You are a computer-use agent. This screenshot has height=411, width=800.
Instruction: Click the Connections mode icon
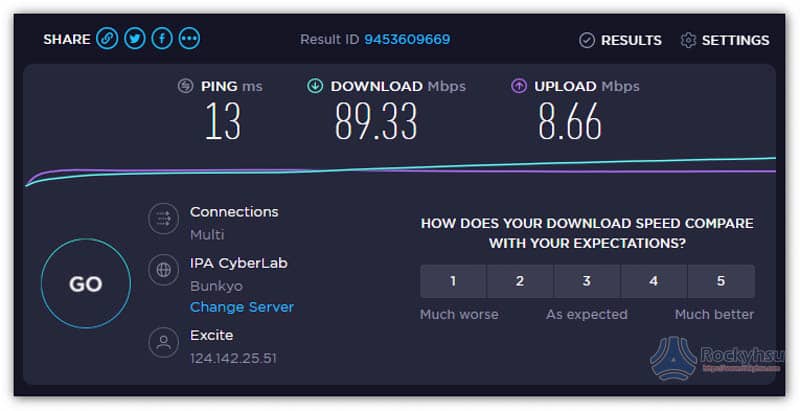pyautogui.click(x=163, y=219)
